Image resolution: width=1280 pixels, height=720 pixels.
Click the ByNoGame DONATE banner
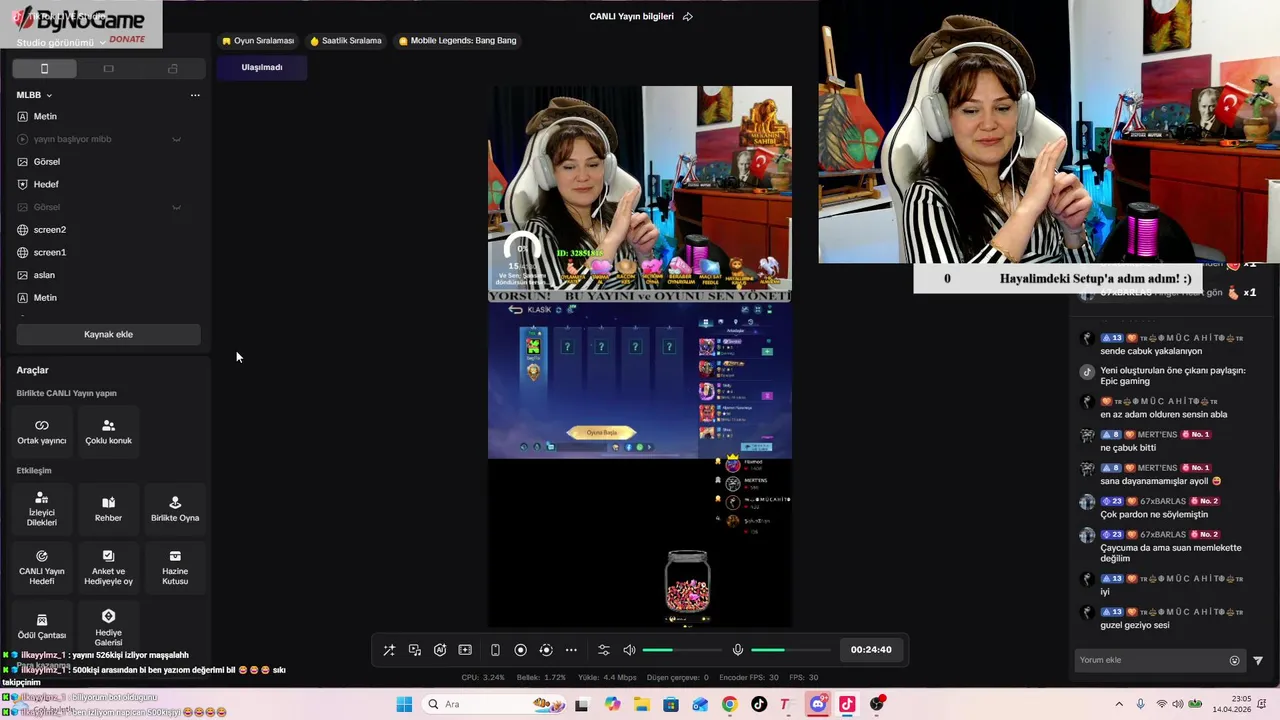point(80,24)
